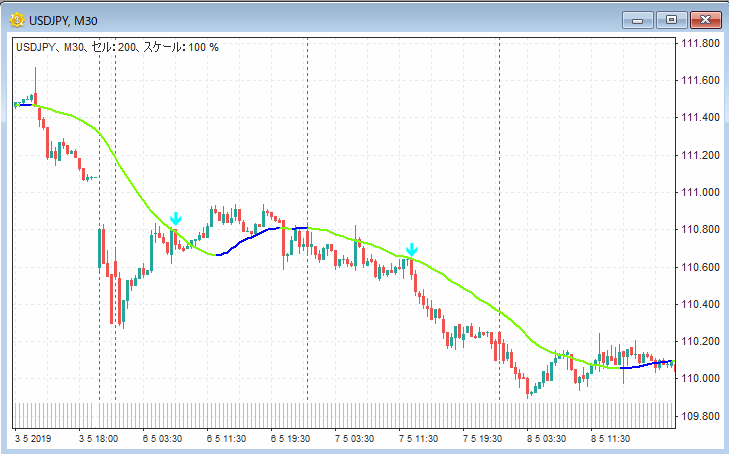
Task: Close the USDJPY, M30 chart window
Action: click(703, 20)
